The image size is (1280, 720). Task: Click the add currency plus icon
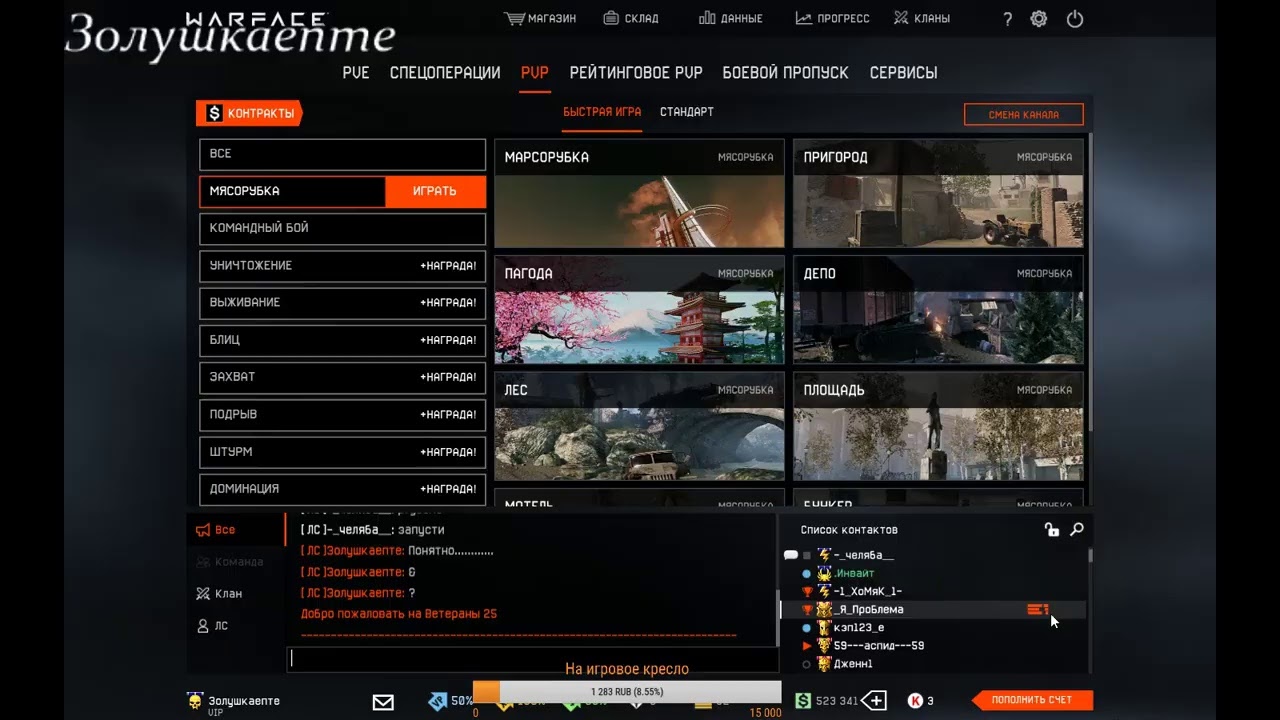coord(874,701)
